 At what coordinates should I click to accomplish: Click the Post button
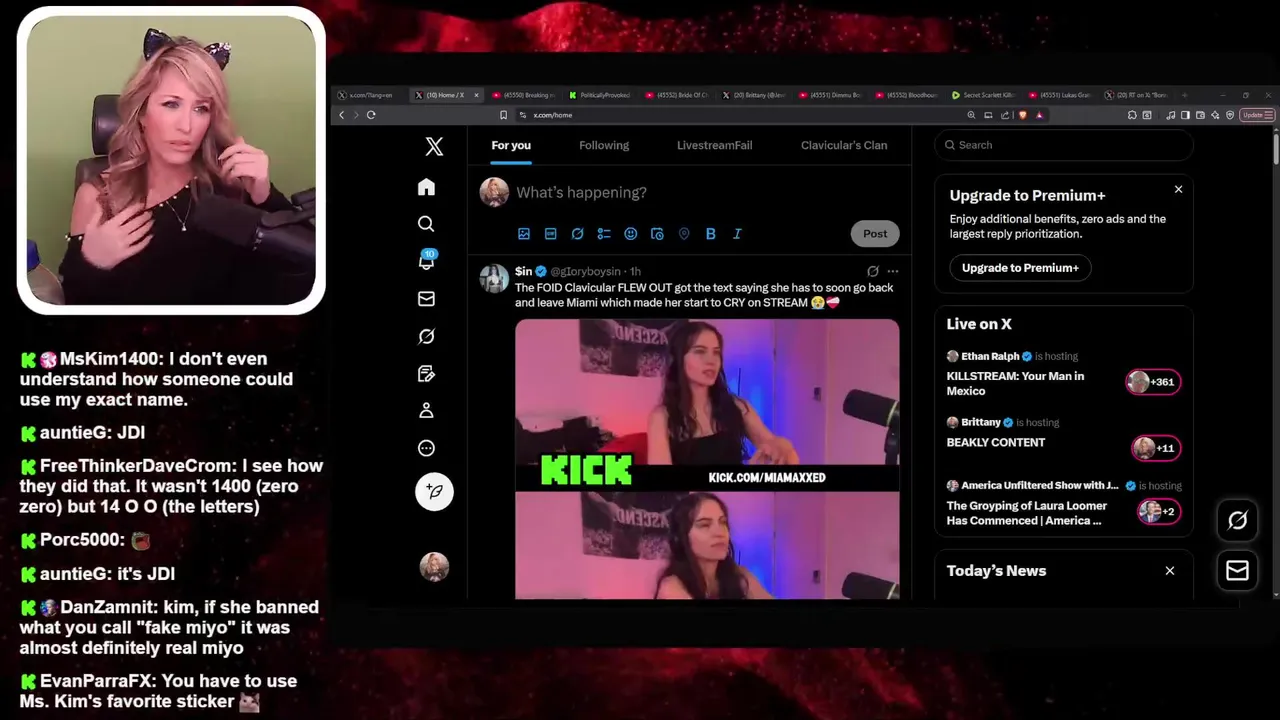(875, 233)
